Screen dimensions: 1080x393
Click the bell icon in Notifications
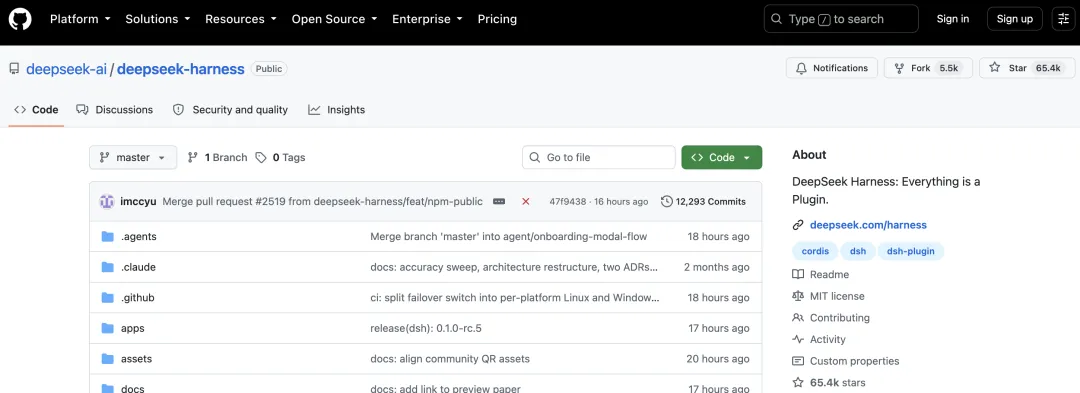click(x=801, y=68)
